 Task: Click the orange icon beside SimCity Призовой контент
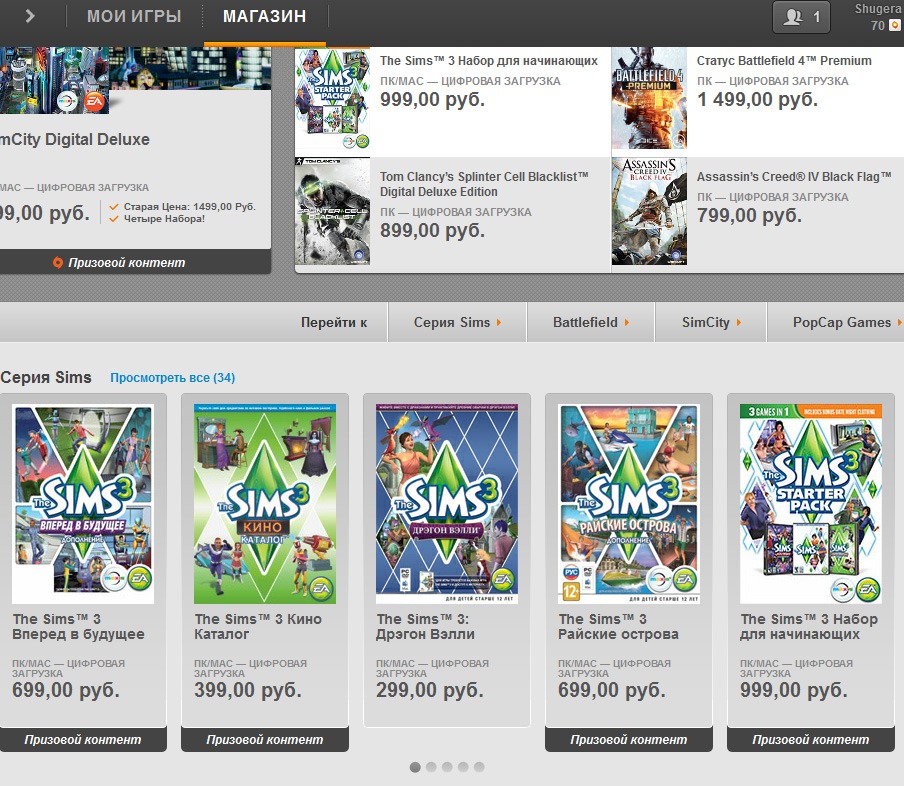coord(58,262)
